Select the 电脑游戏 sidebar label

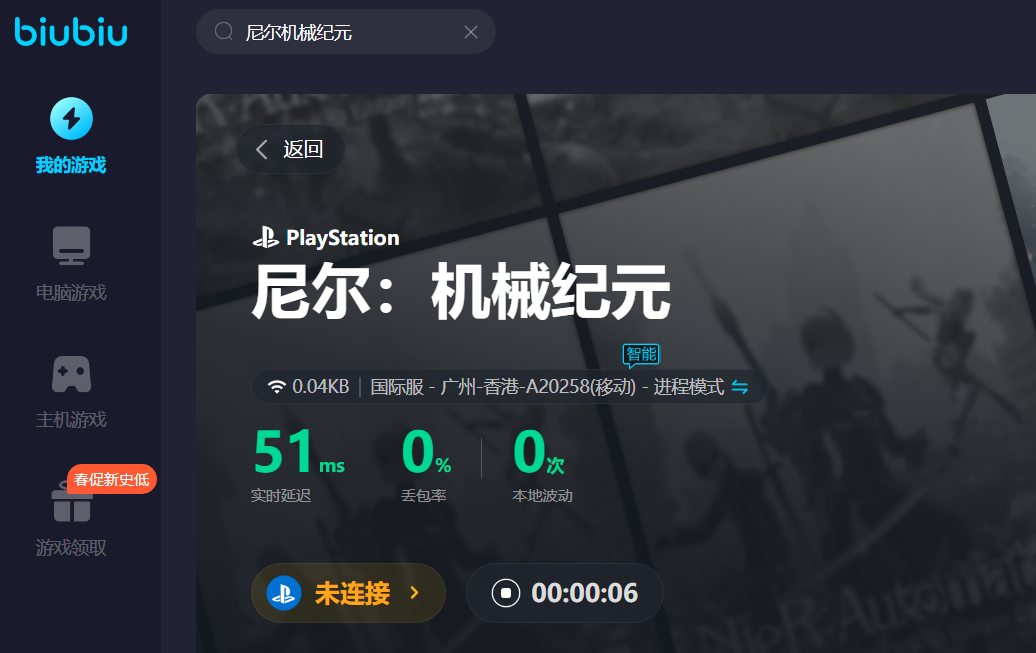[x=71, y=293]
